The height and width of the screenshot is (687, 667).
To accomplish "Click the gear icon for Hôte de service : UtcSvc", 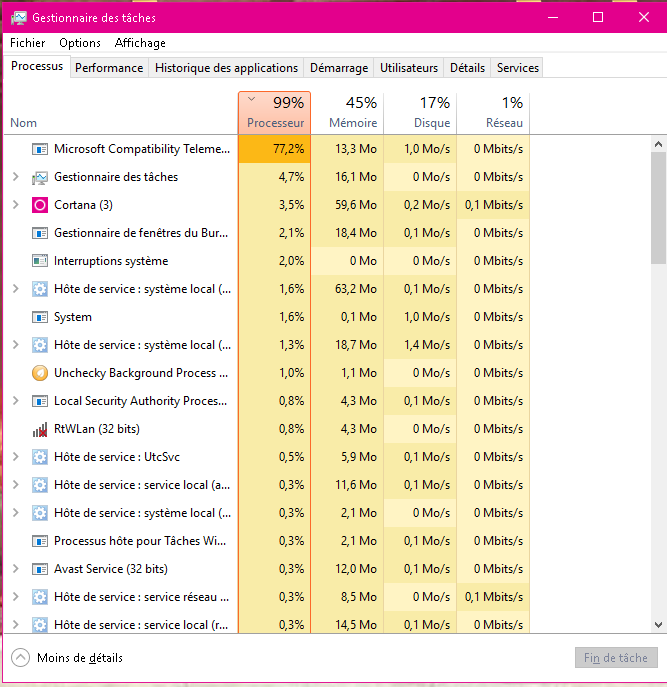I will (40, 457).
